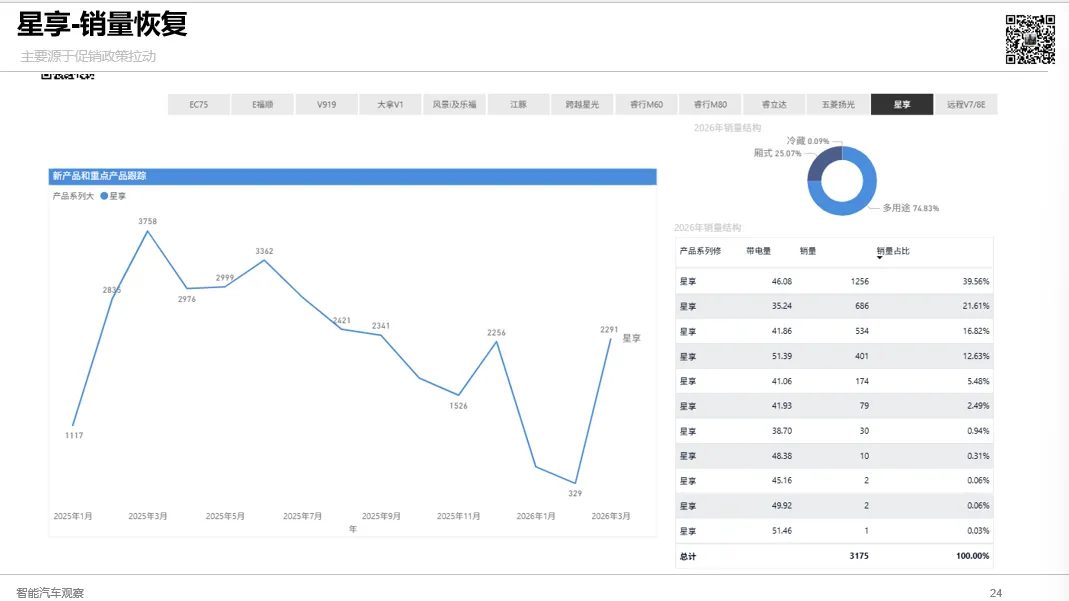
Task: Sort by the 销量 column header
Action: [x=808, y=251]
